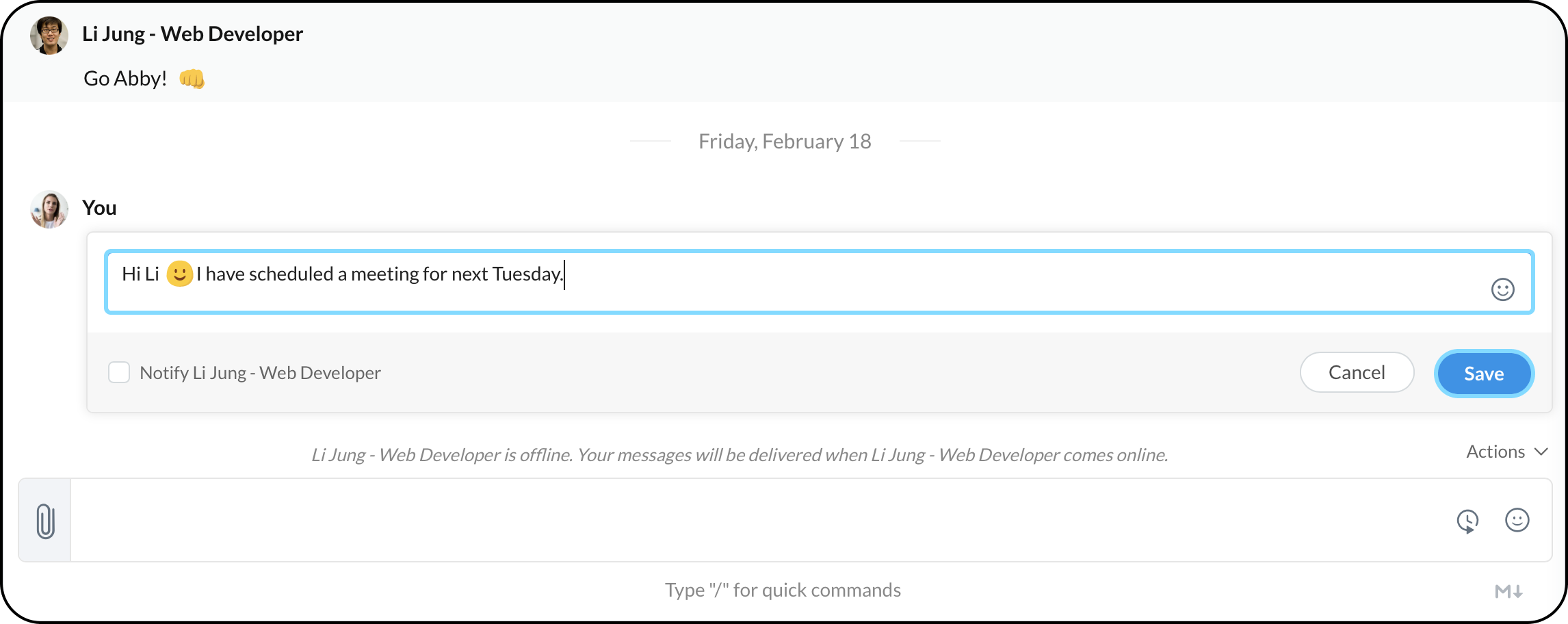Click the chevron arrow beside Actions
The width and height of the screenshot is (1568, 624).
1541,452
